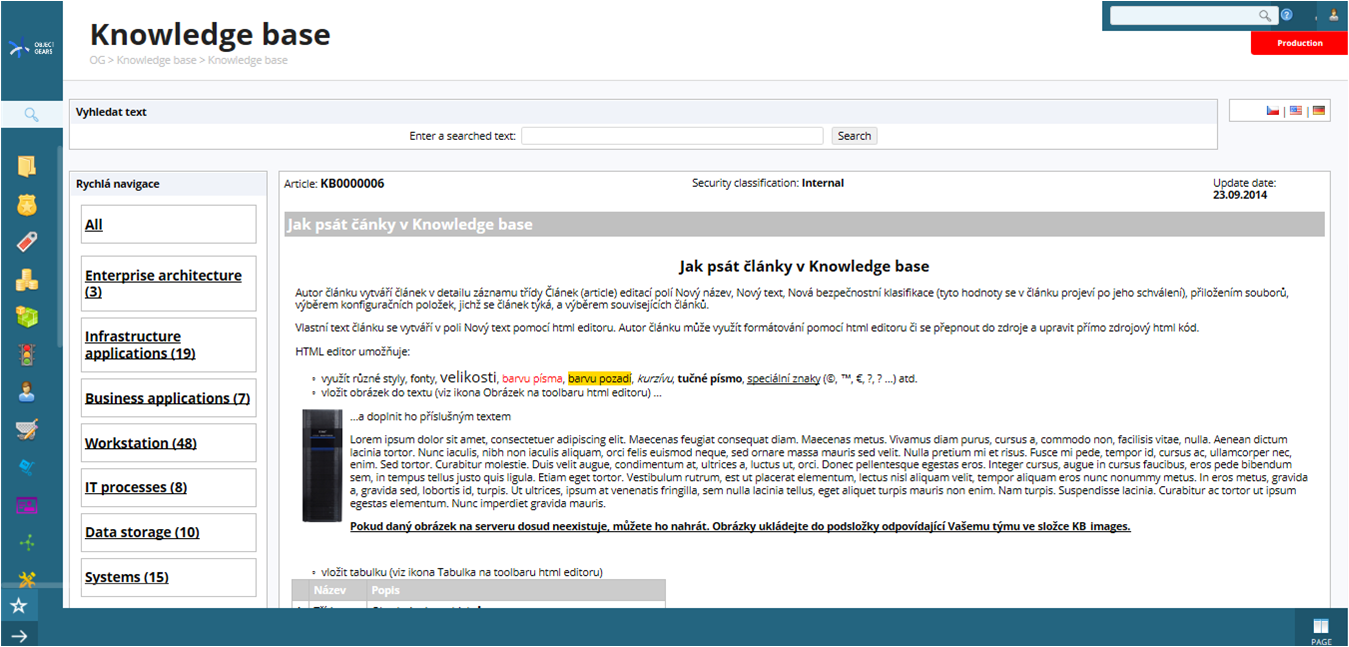Image resolution: width=1349 pixels, height=647 pixels.
Task: Open the blue tilted icon in sidebar
Action: [x=27, y=467]
